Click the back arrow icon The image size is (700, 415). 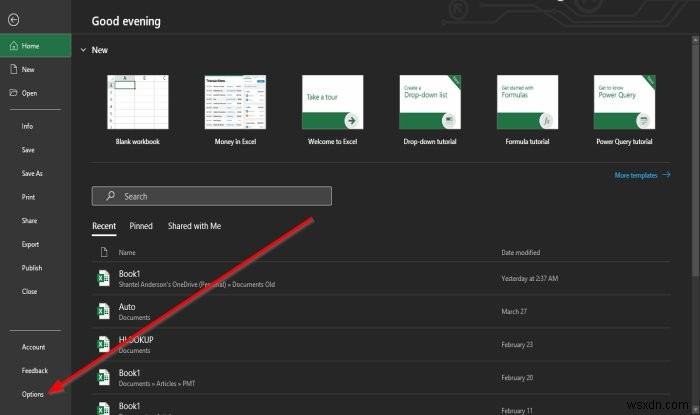13,20
